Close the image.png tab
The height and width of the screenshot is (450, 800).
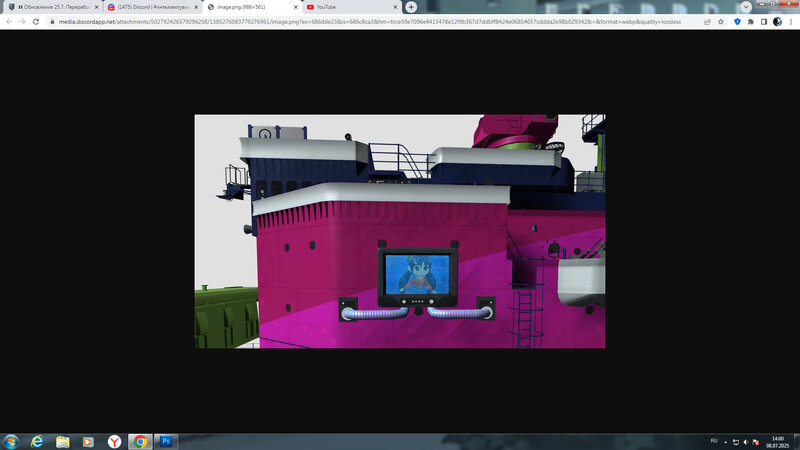295,7
